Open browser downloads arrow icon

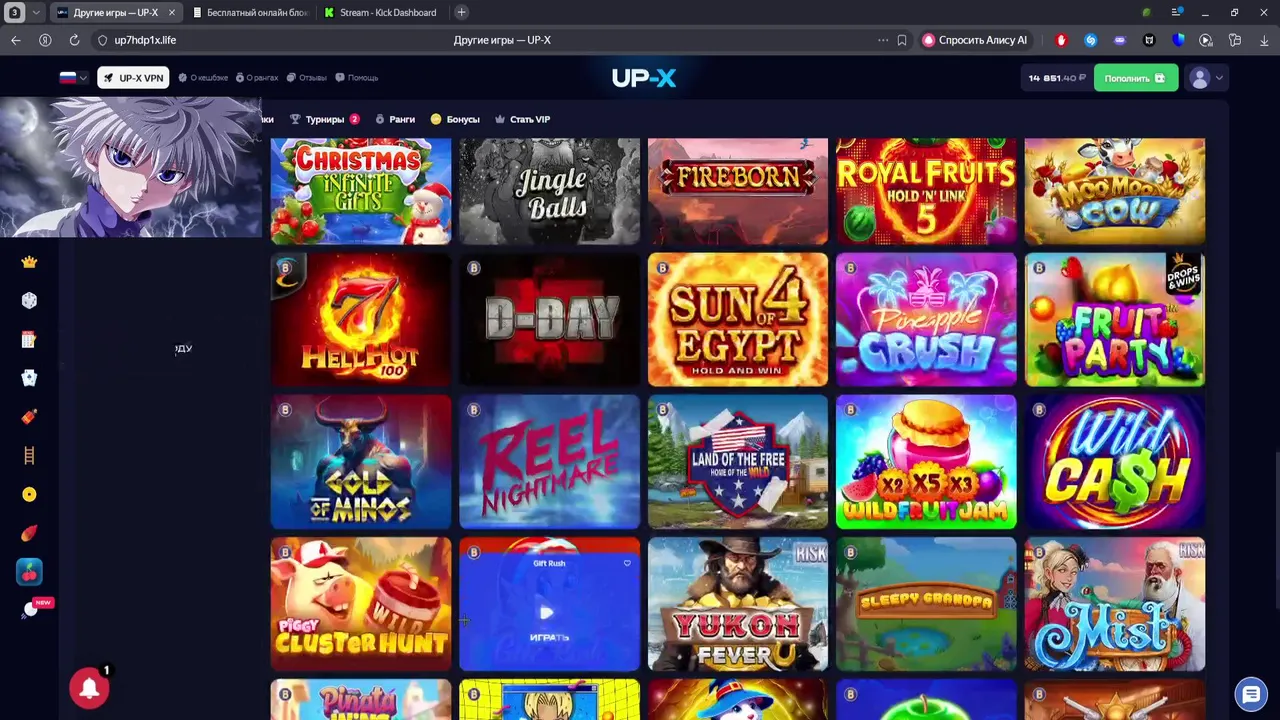coord(1264,40)
